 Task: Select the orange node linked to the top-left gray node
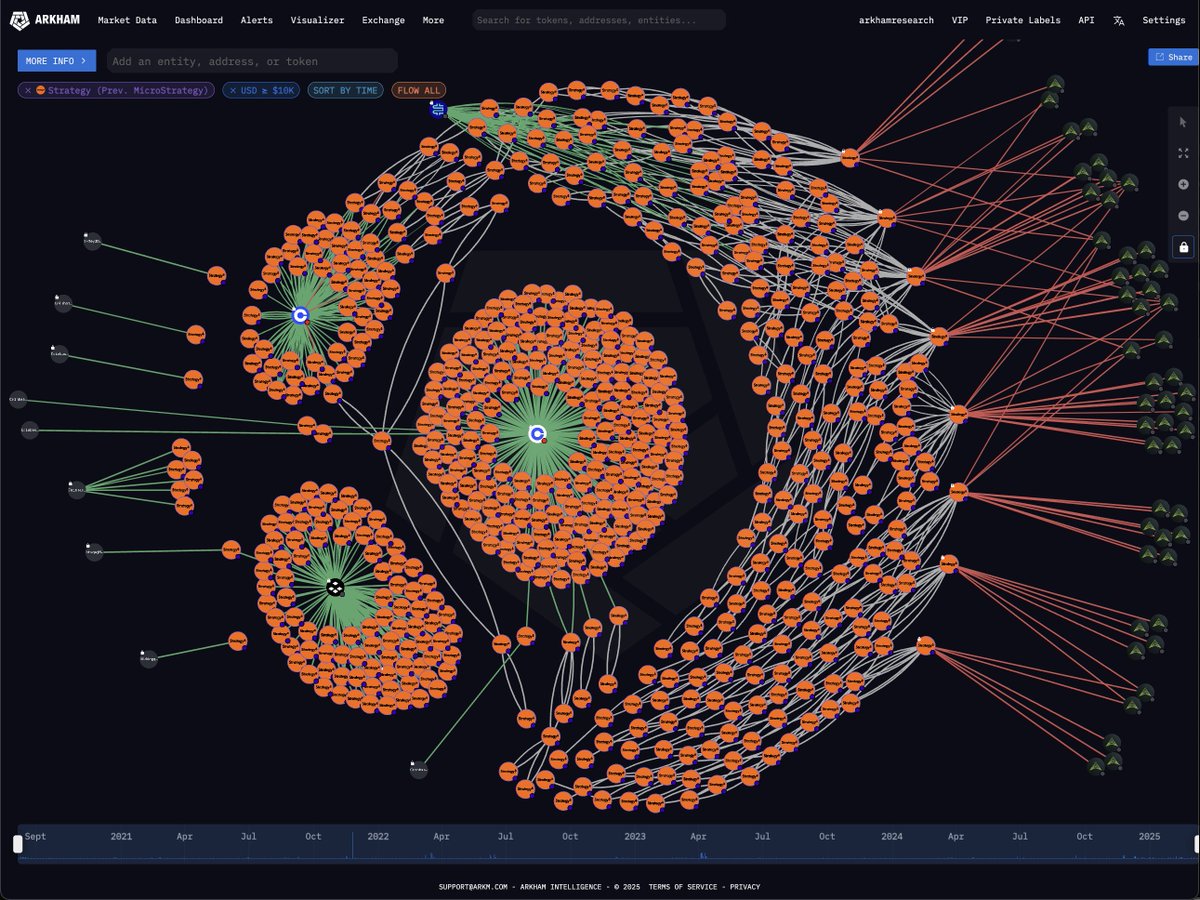click(x=217, y=275)
